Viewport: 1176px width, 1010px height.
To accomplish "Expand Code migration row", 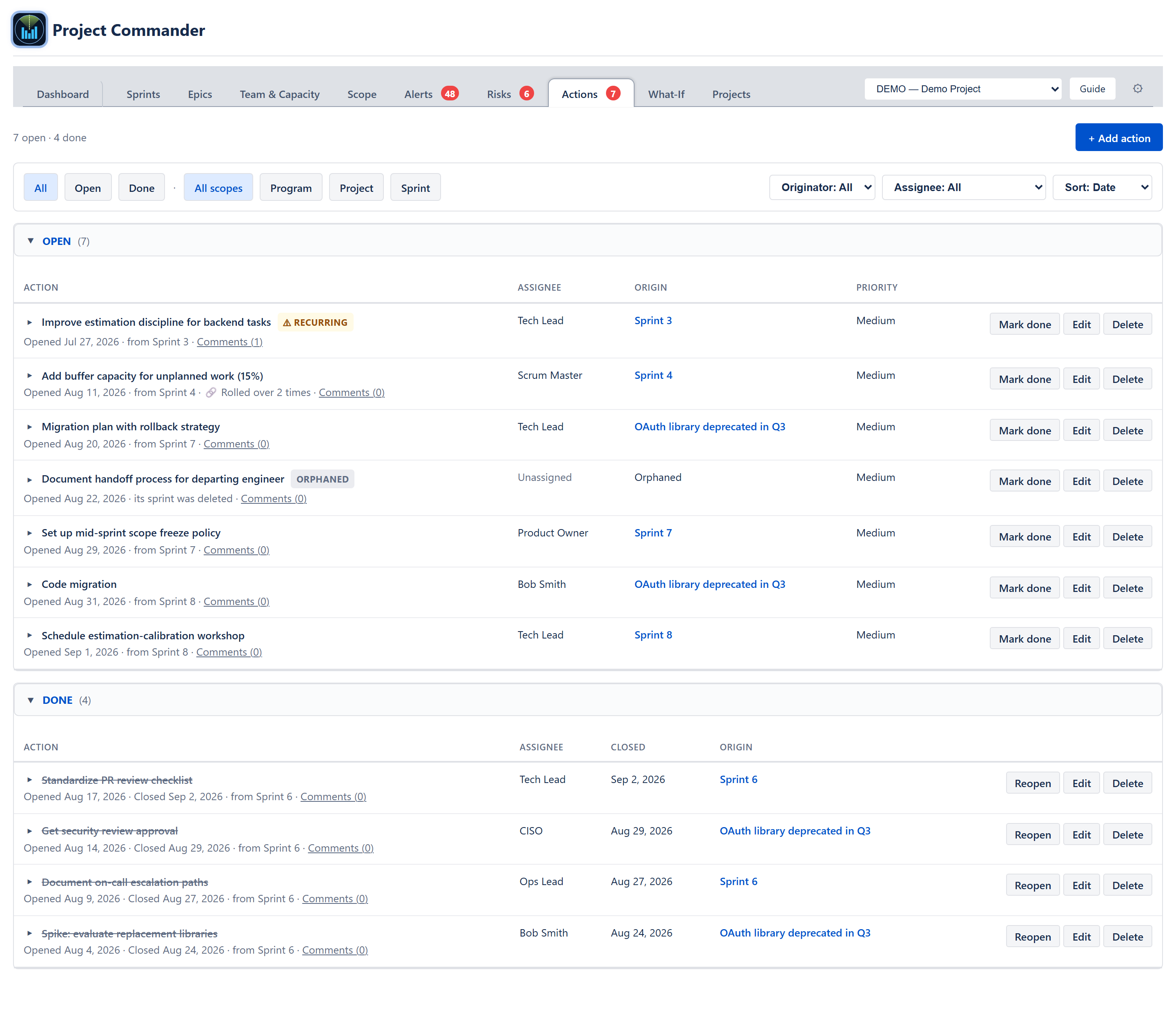I will [29, 585].
